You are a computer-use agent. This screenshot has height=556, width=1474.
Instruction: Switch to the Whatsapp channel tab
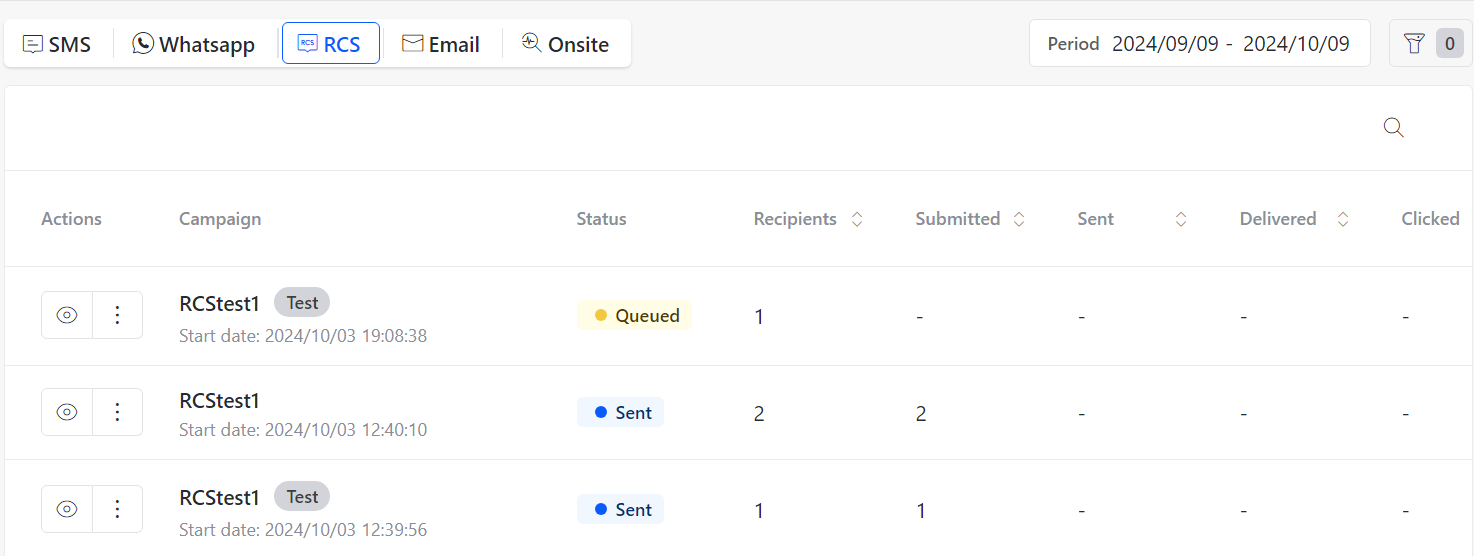point(194,44)
